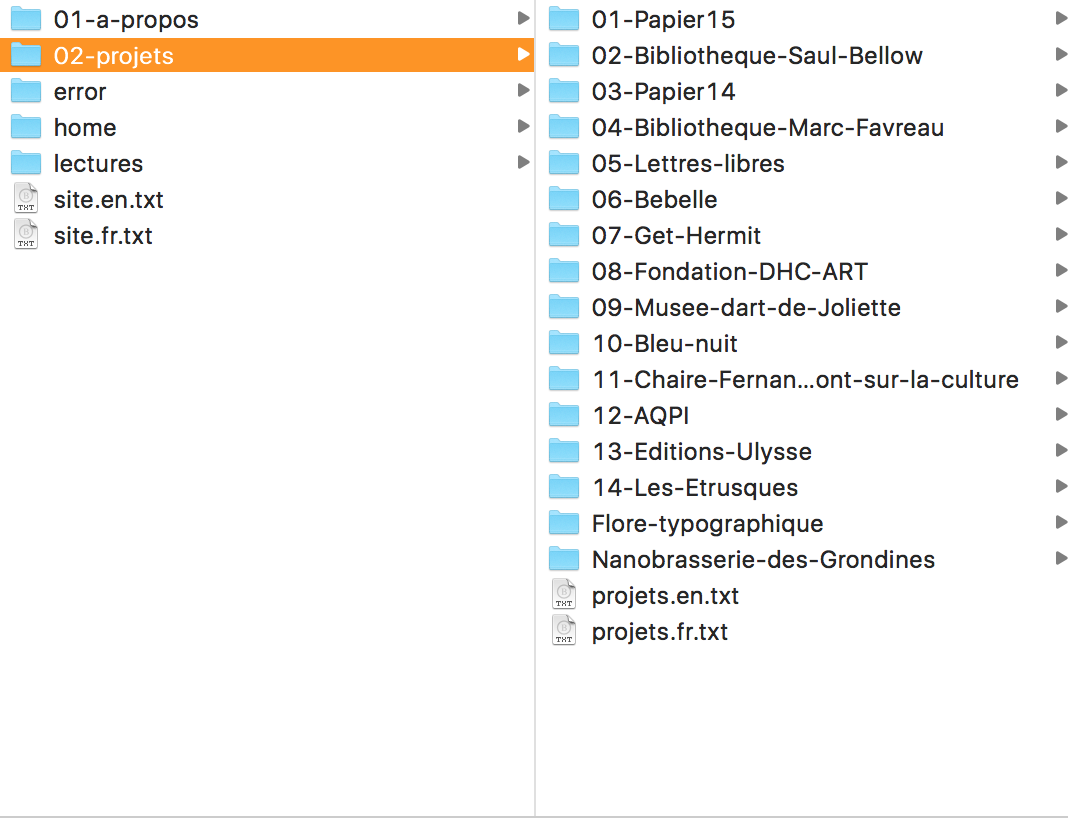
Task: Click the 11-Chaire-Fernan folder icon
Action: point(564,379)
